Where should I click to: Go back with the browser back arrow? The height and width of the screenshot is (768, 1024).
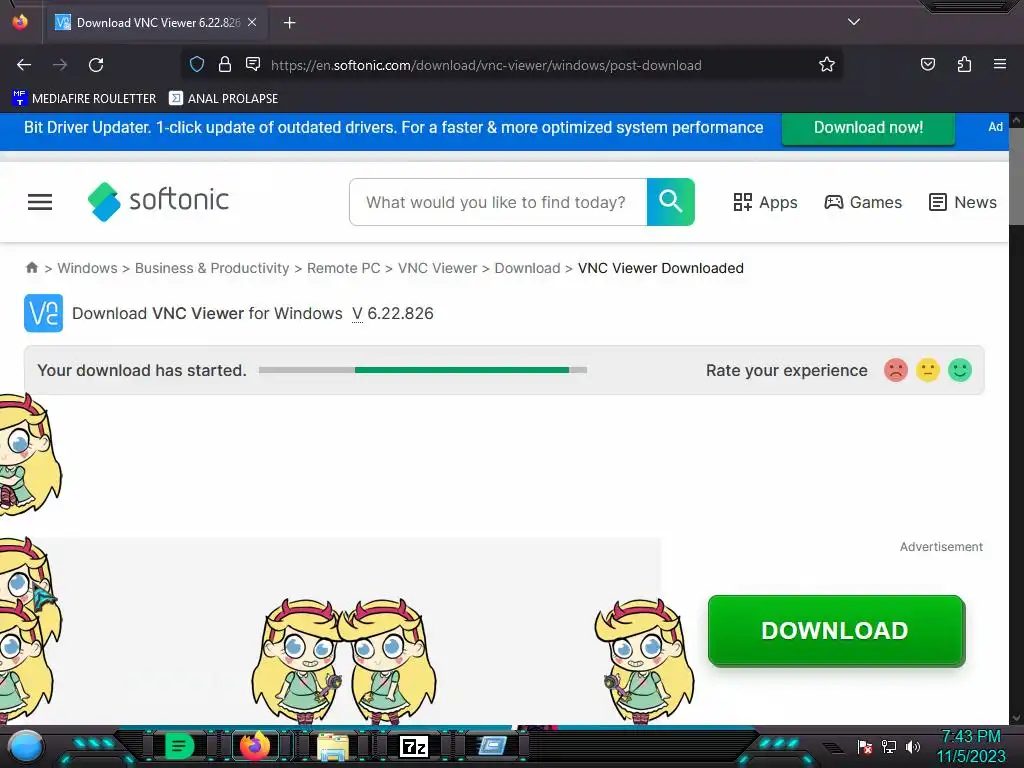24,65
